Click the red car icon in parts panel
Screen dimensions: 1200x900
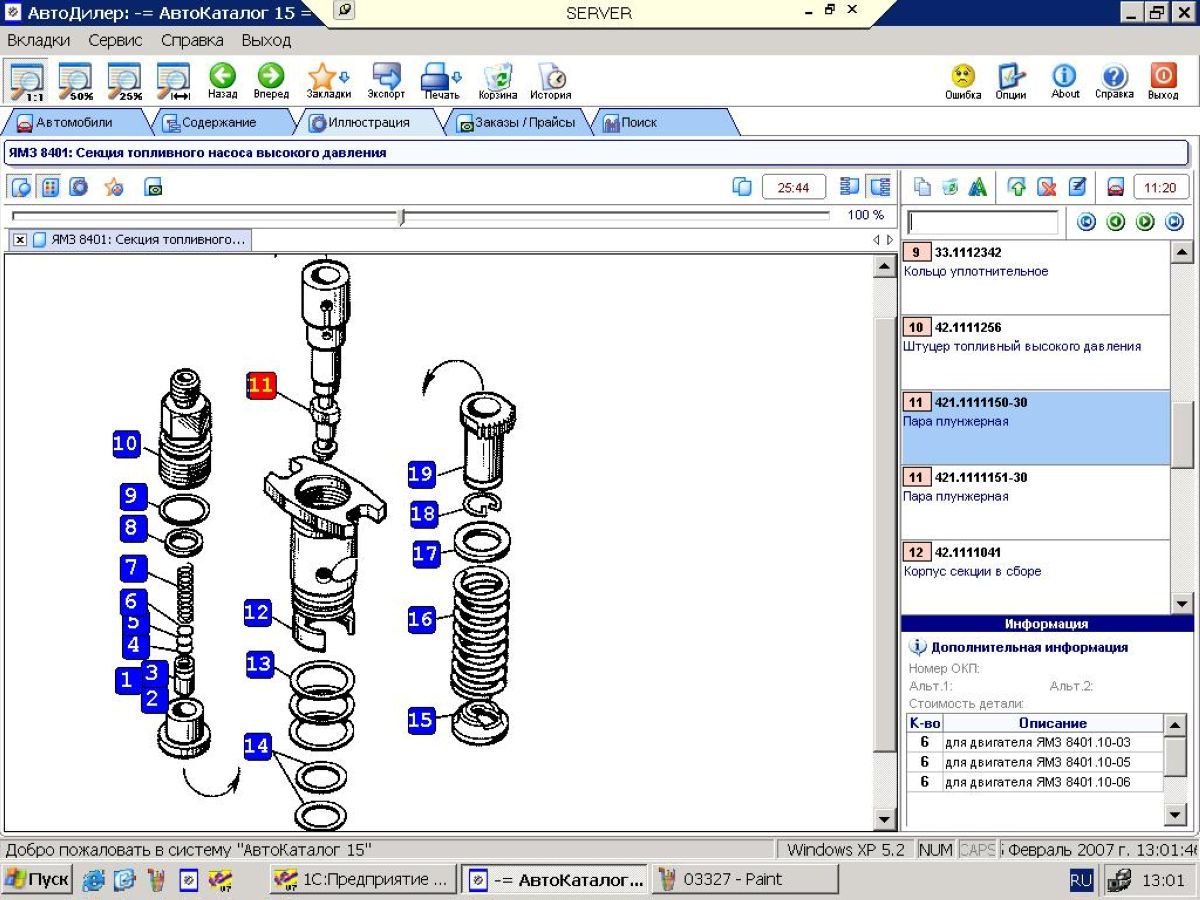tap(1116, 187)
